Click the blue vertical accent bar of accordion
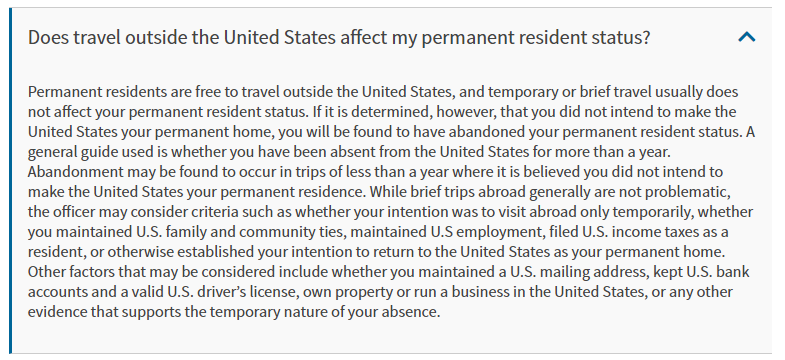785x360 pixels. click(x=10, y=181)
